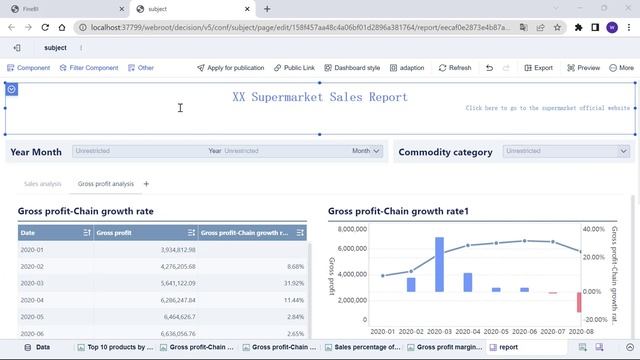Expand the bottom bar collapse arrow icon
This screenshot has width=640, height=360.
[630, 347]
